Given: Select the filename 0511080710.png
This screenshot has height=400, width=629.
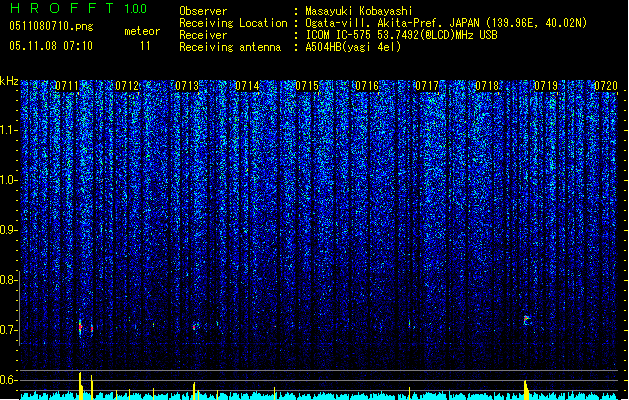Looking at the screenshot, I should tap(51, 26).
